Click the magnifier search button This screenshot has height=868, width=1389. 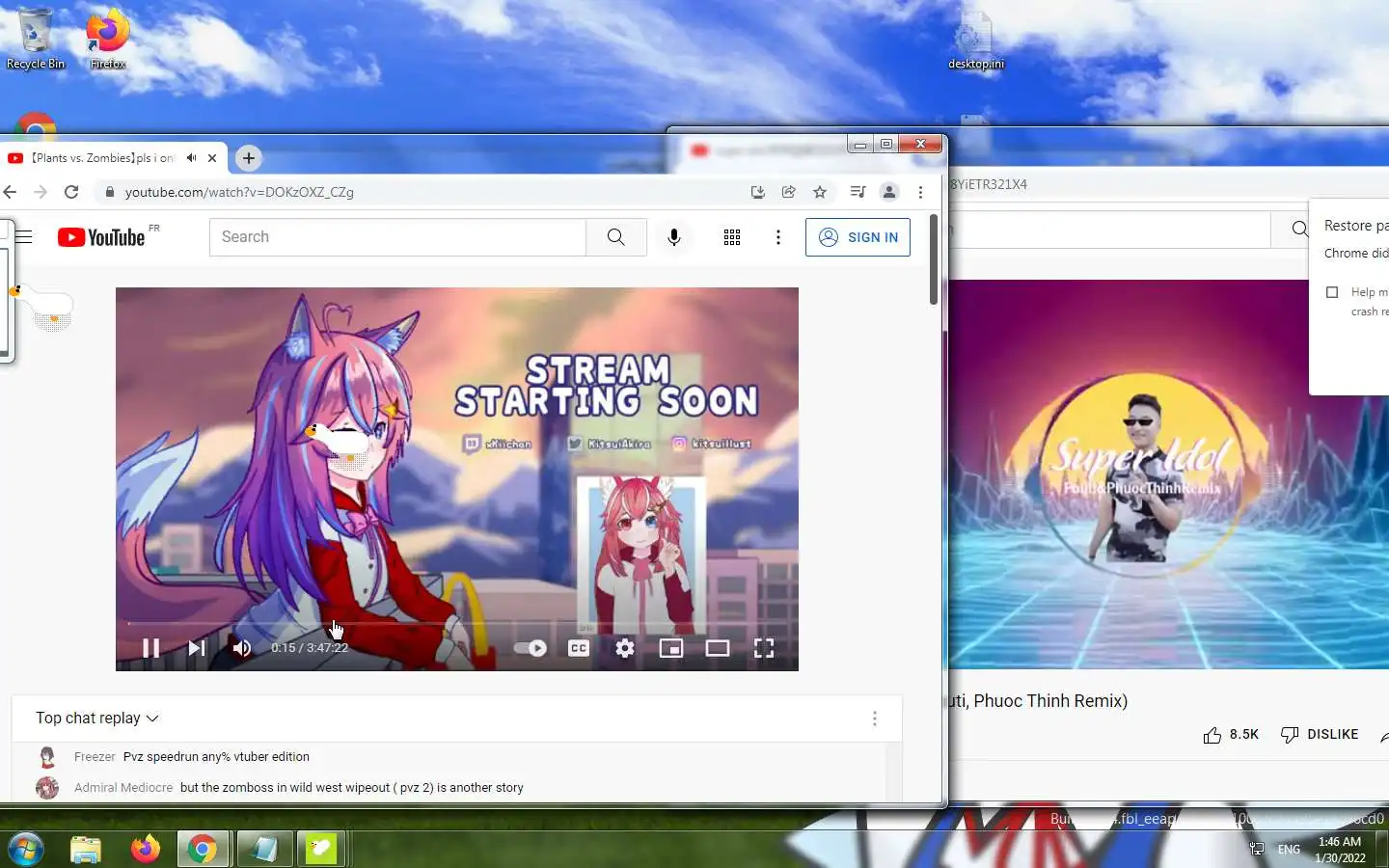point(615,237)
